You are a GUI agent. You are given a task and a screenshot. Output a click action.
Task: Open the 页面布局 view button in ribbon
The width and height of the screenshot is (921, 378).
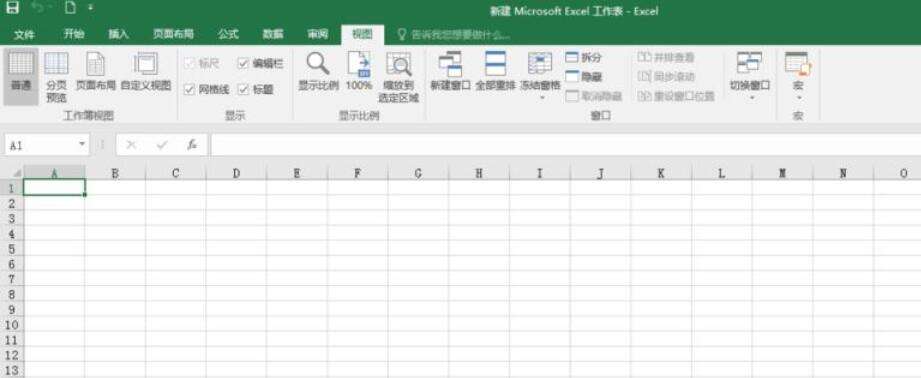coord(96,73)
